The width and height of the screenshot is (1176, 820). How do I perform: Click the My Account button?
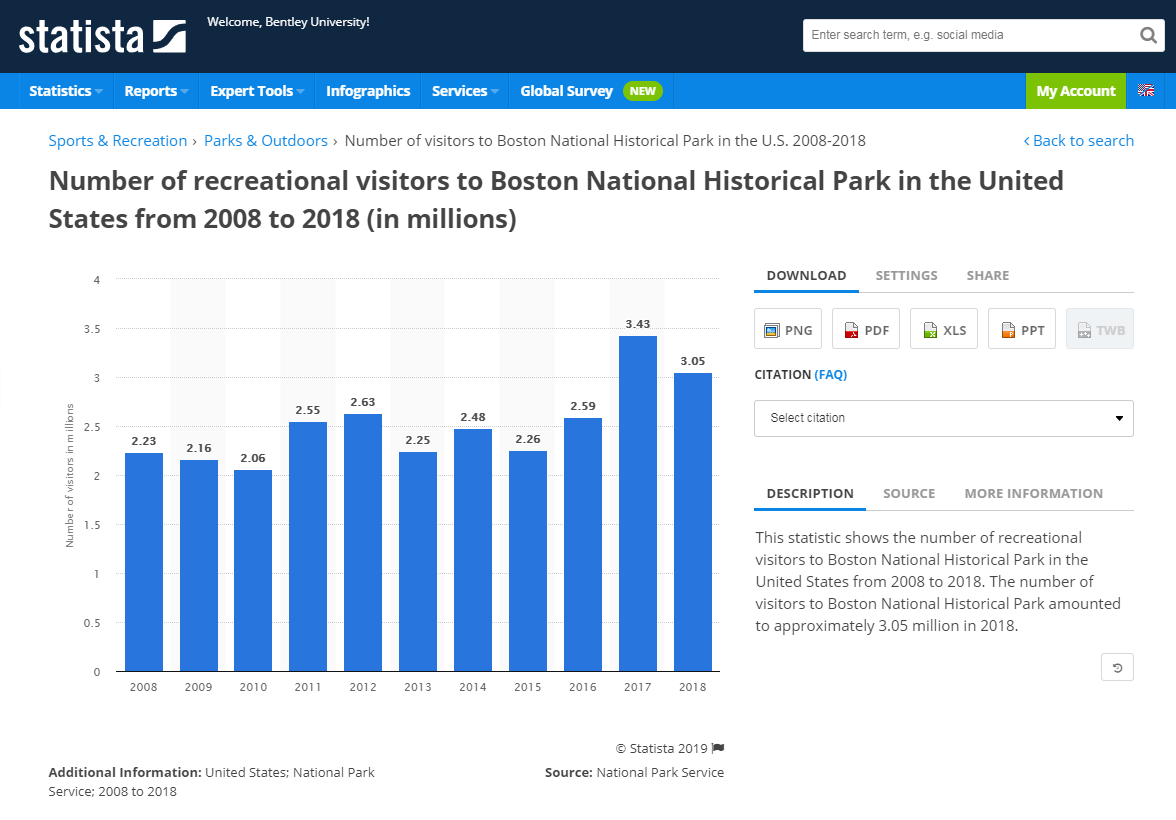click(1075, 90)
